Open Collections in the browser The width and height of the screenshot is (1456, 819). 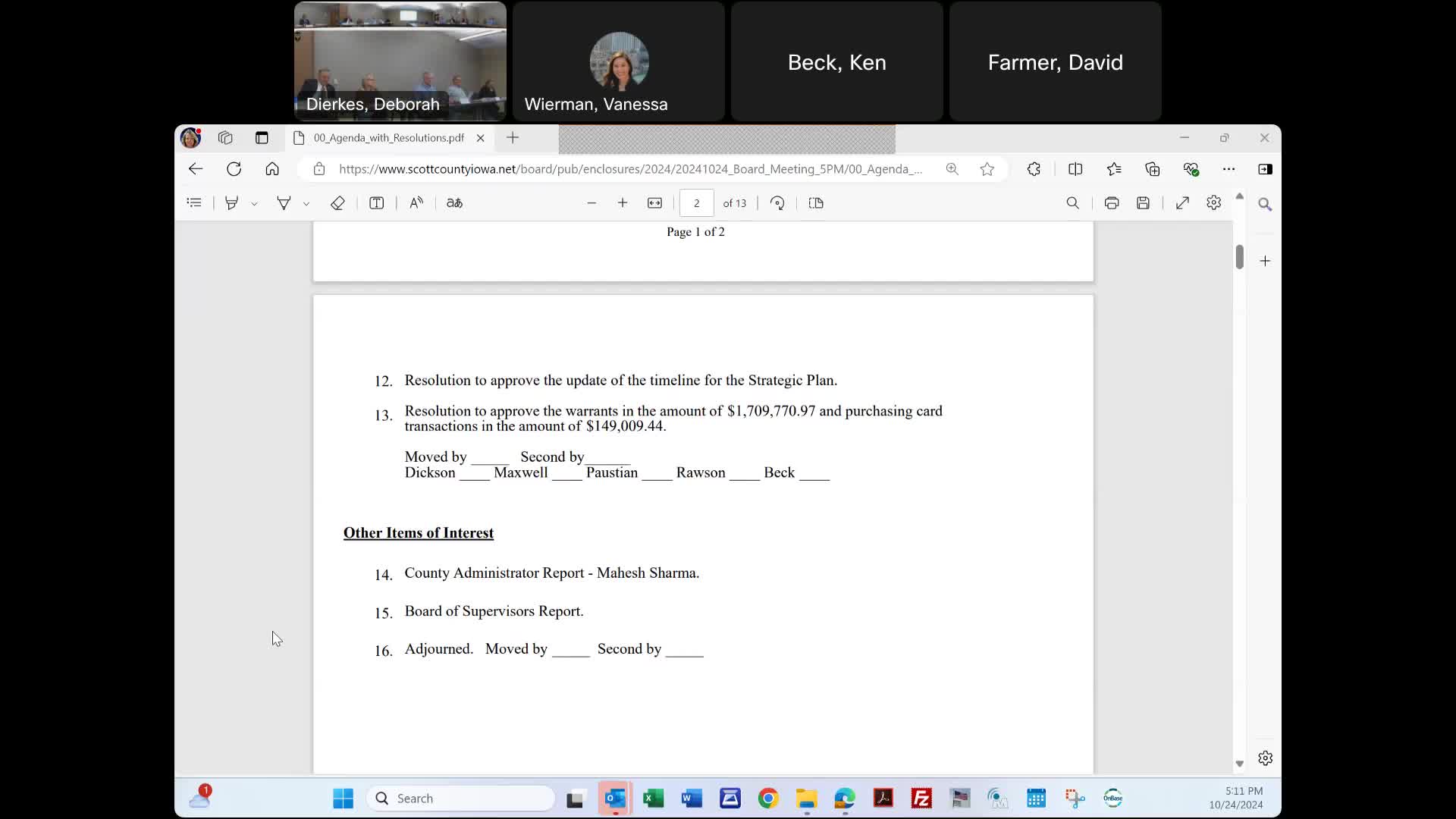tap(1153, 169)
